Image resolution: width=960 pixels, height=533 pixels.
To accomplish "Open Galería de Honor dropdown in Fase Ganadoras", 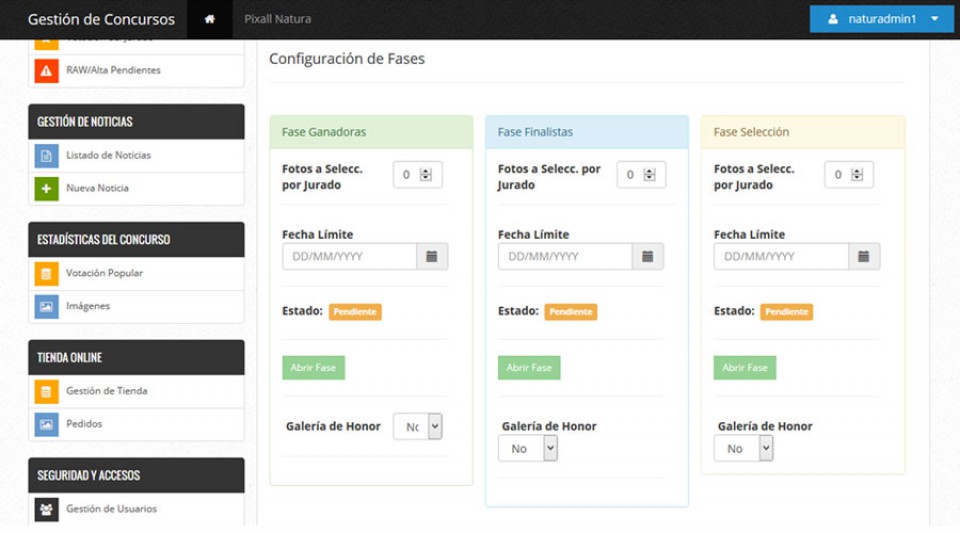I will click(x=418, y=427).
